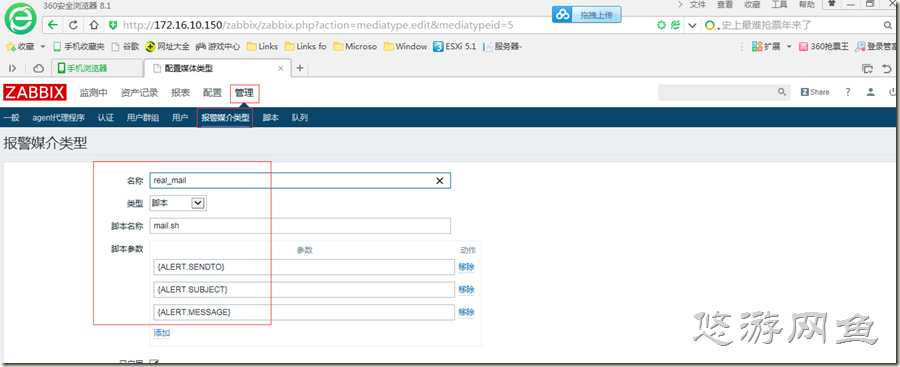Open 报表 Zabbix menu
The width and height of the screenshot is (900, 367).
point(180,92)
